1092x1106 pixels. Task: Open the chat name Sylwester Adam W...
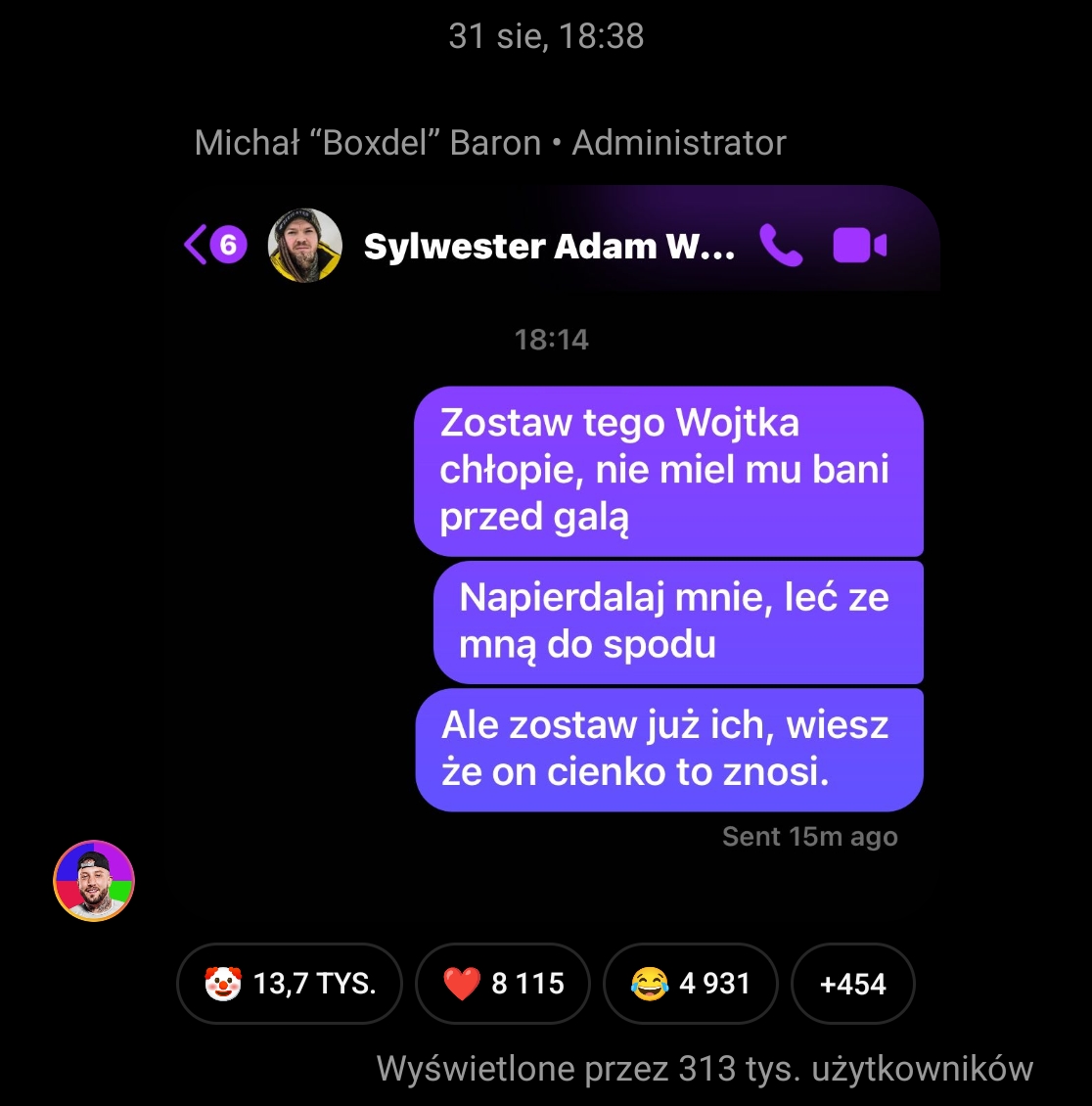(549, 247)
